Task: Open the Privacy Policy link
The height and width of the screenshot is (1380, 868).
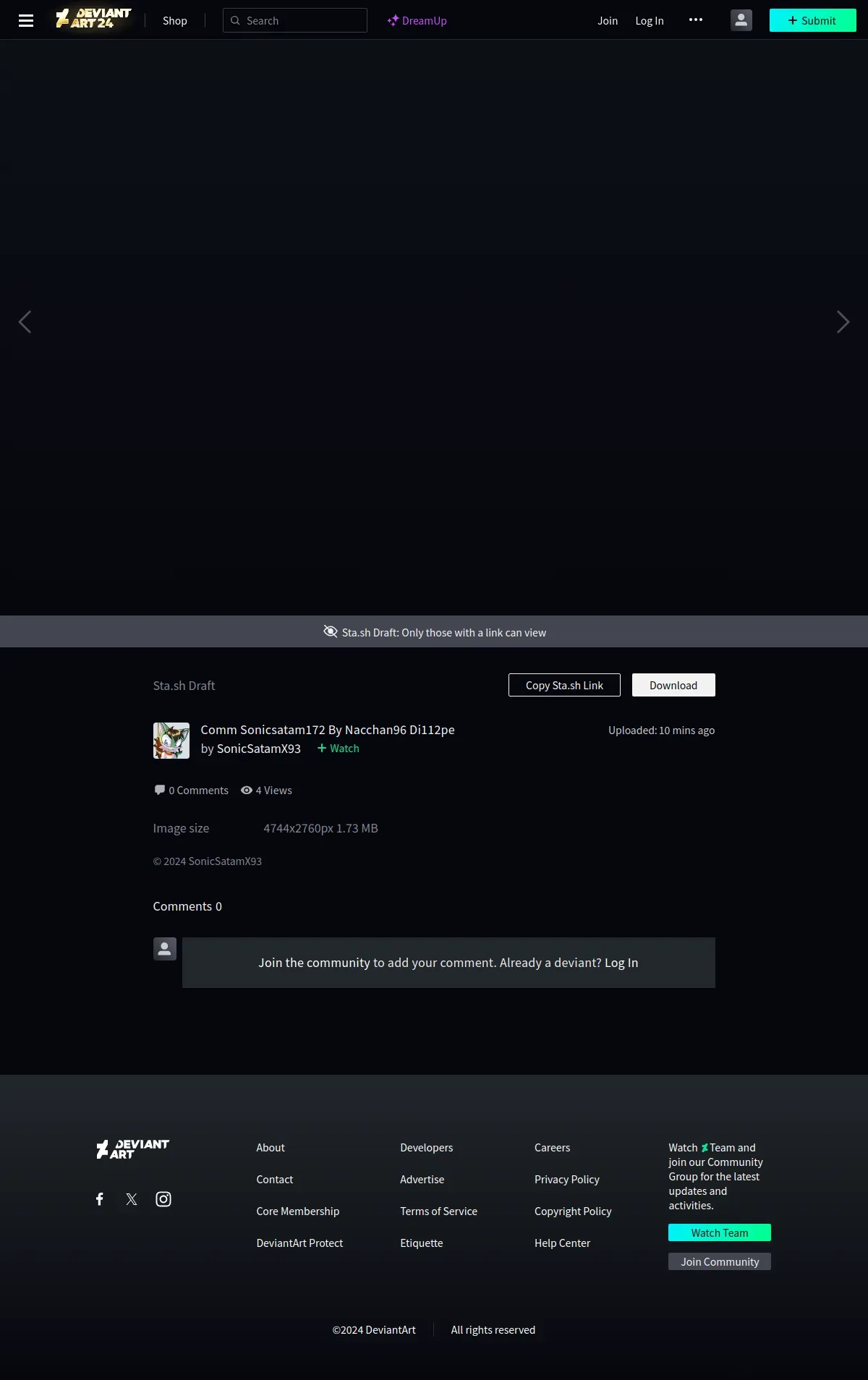Action: click(x=567, y=1180)
